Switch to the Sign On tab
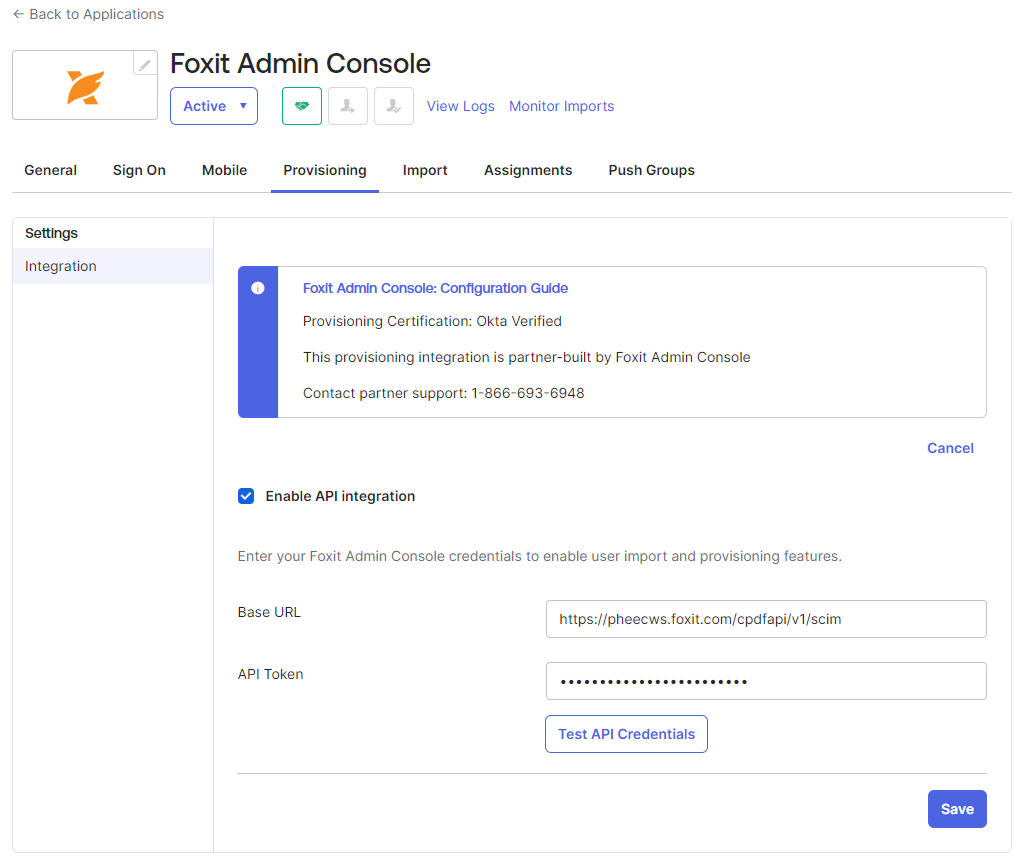Image resolution: width=1025 pixels, height=863 pixels. (139, 170)
